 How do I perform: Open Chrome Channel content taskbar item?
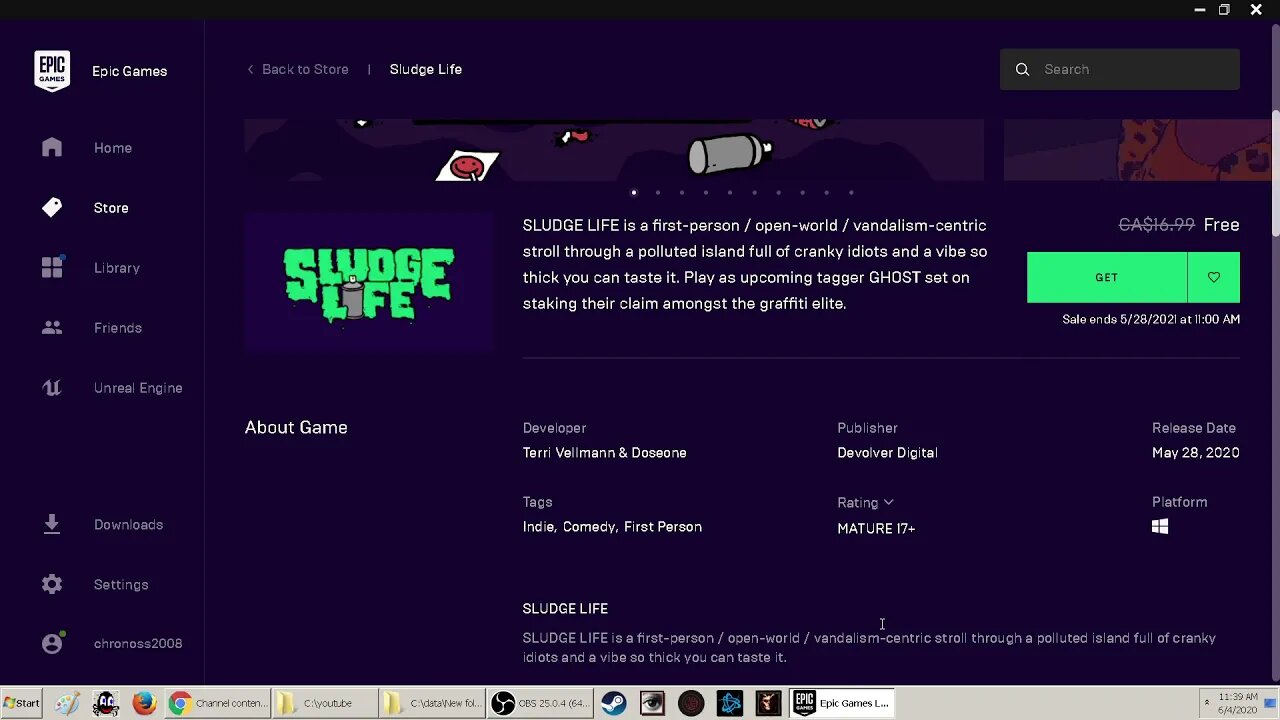tap(218, 703)
